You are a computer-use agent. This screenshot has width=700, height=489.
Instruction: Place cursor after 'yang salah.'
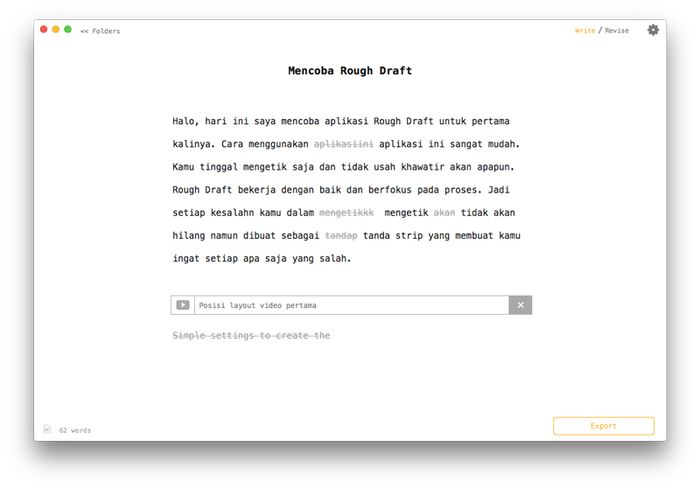(352, 259)
